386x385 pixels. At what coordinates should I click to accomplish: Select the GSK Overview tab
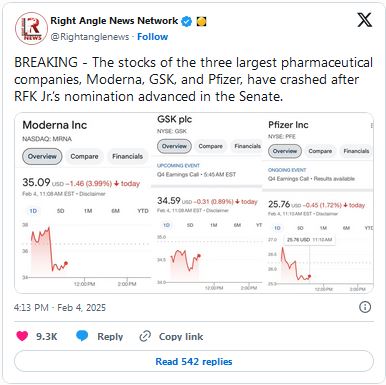(174, 146)
